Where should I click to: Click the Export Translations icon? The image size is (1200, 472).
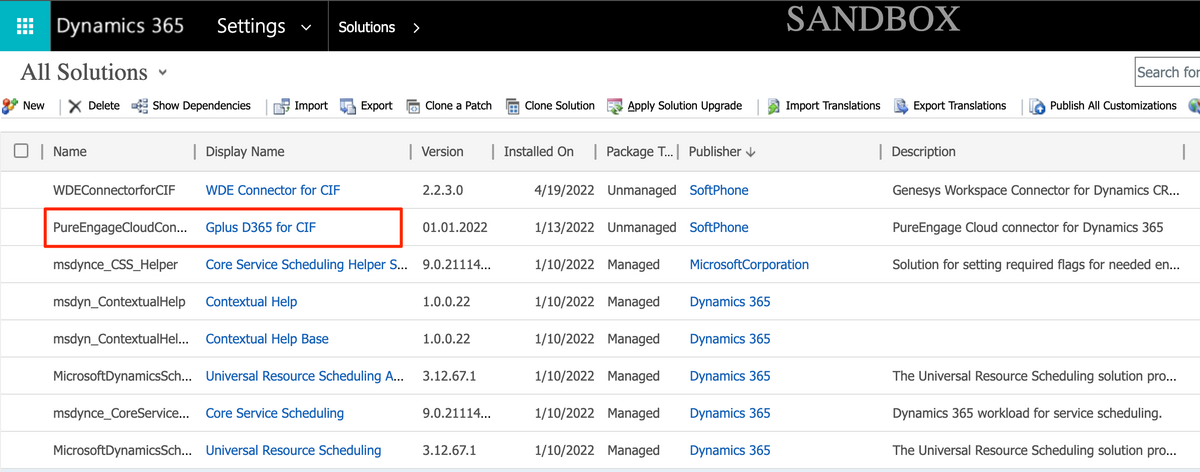(901, 106)
